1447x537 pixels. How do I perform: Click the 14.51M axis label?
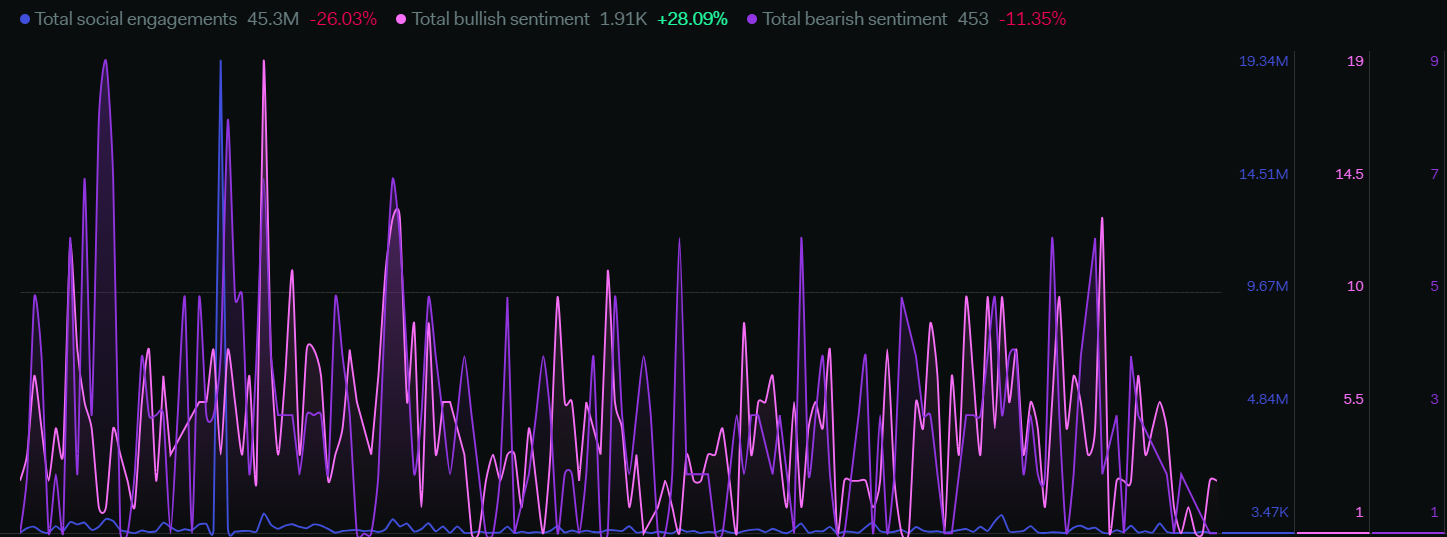tap(1263, 175)
